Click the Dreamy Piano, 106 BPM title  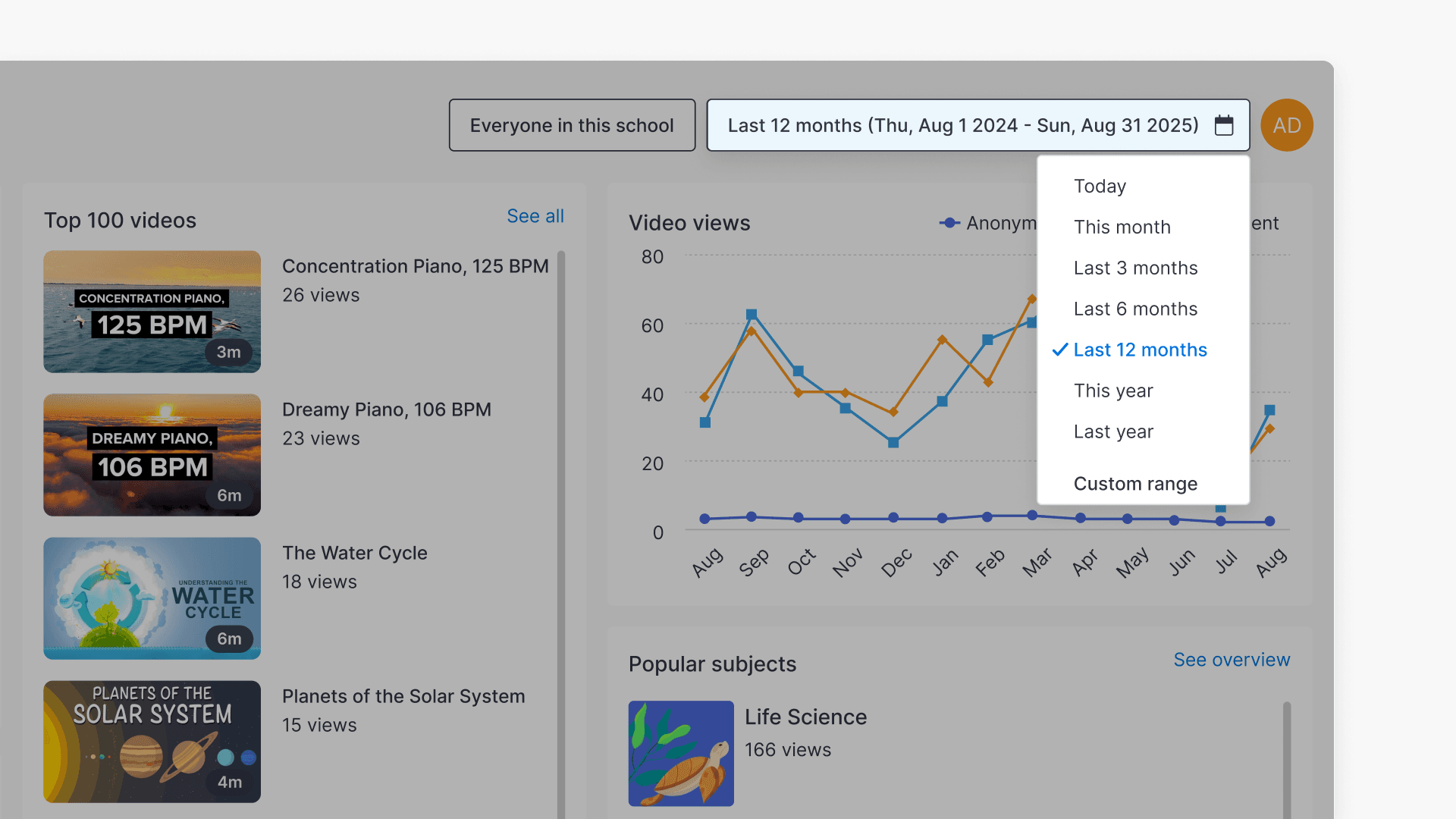387,409
